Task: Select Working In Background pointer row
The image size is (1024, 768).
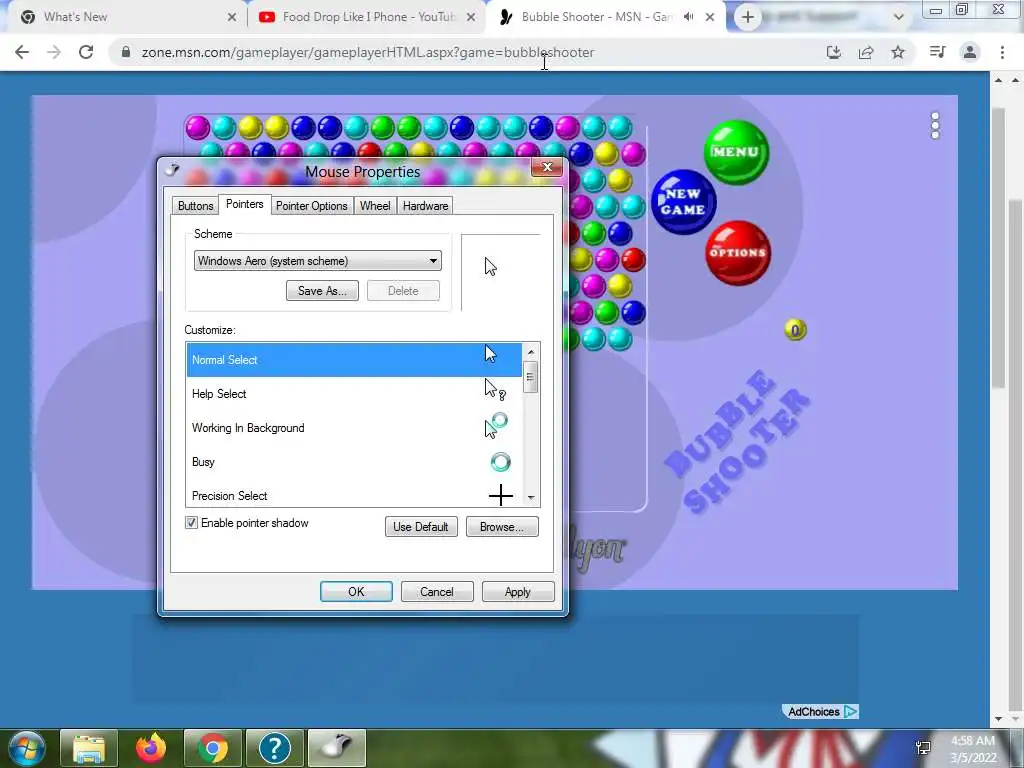Action: (354, 428)
